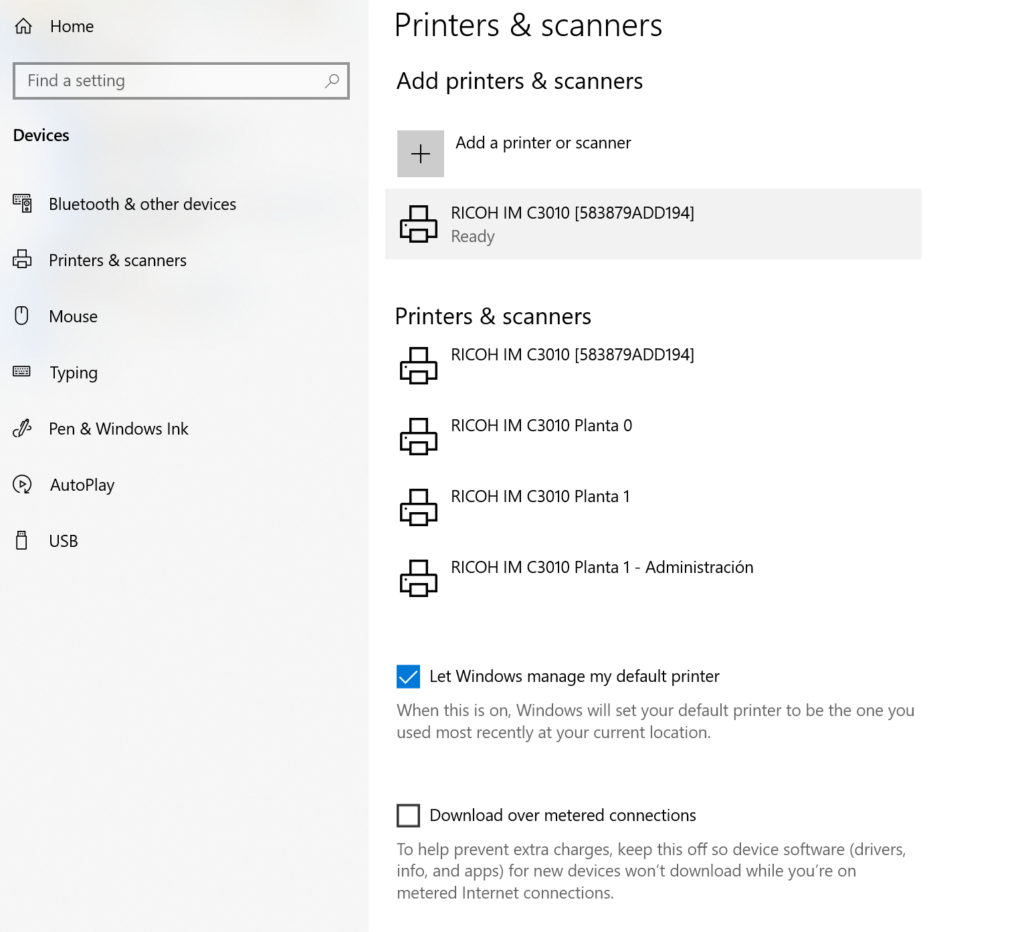
Task: Enable Download over metered connections checkbox
Action: click(x=408, y=816)
